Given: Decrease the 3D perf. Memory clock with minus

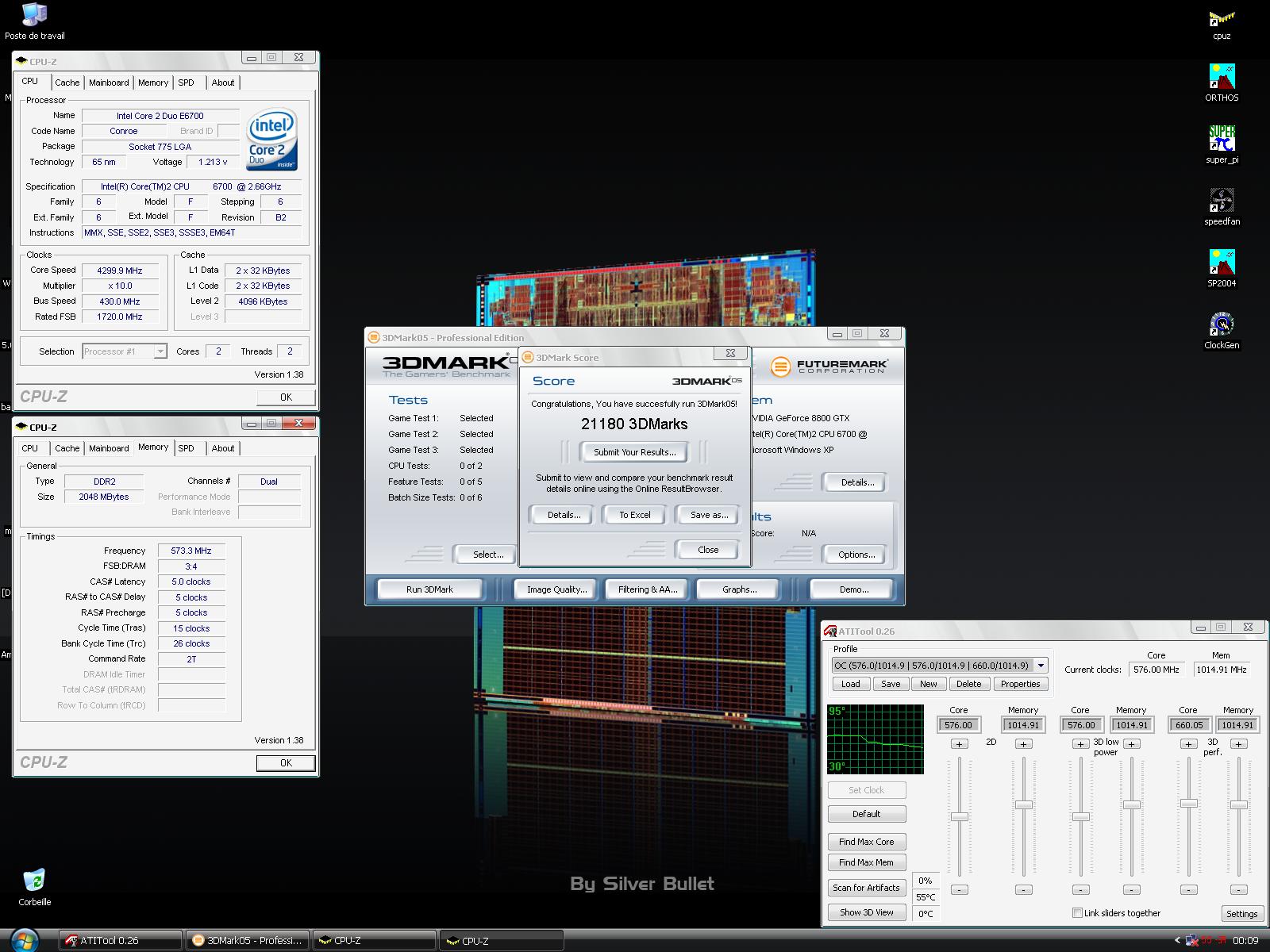Looking at the screenshot, I should [1238, 890].
